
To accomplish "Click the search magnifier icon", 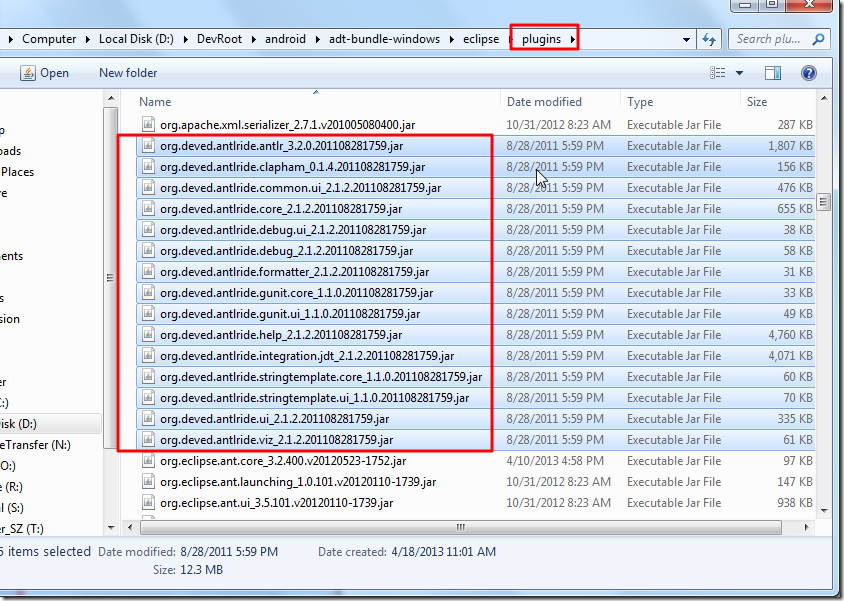I will coord(818,39).
